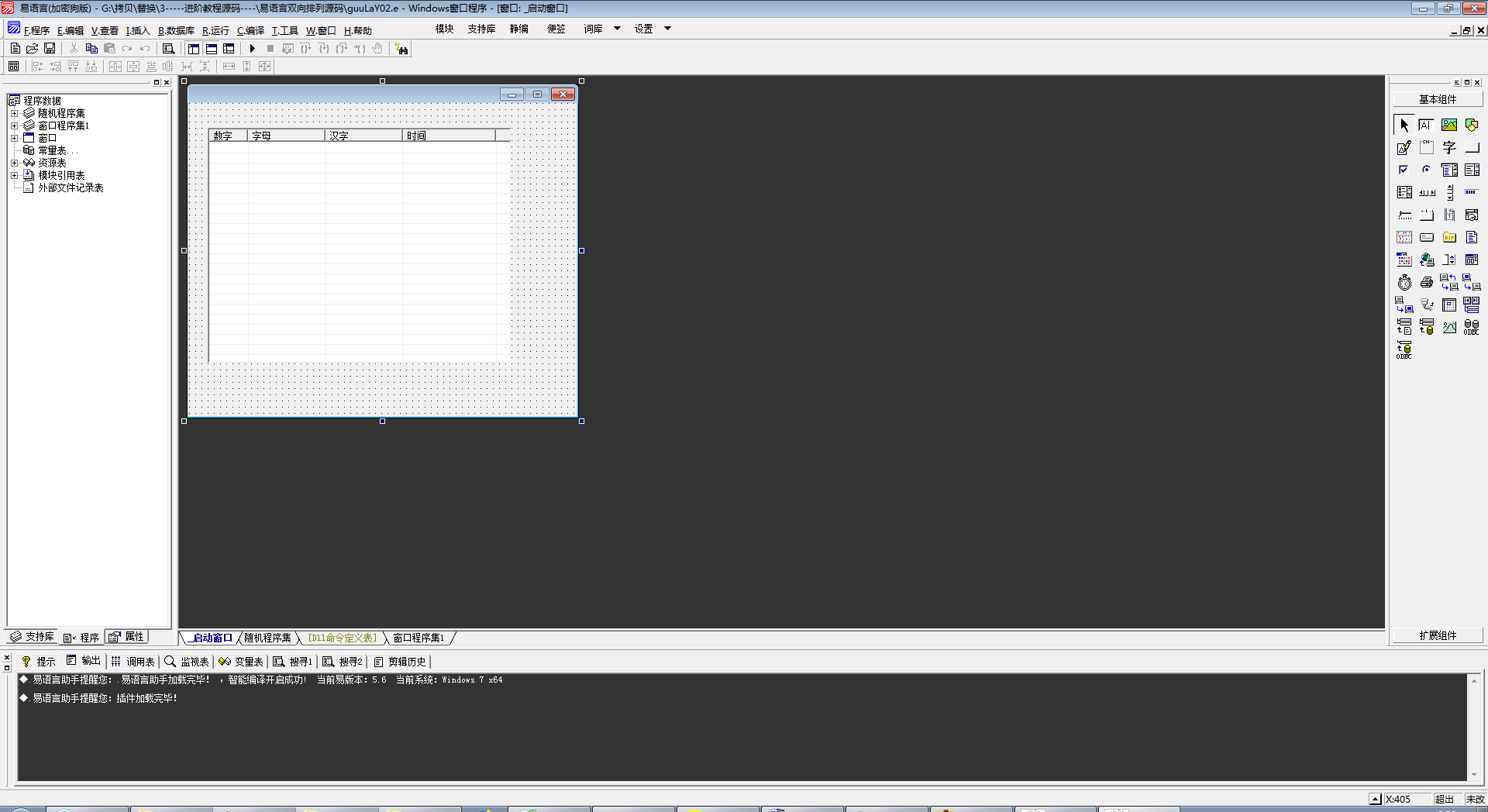Pick the Printer component
The height and width of the screenshot is (812, 1488).
pos(1427,282)
